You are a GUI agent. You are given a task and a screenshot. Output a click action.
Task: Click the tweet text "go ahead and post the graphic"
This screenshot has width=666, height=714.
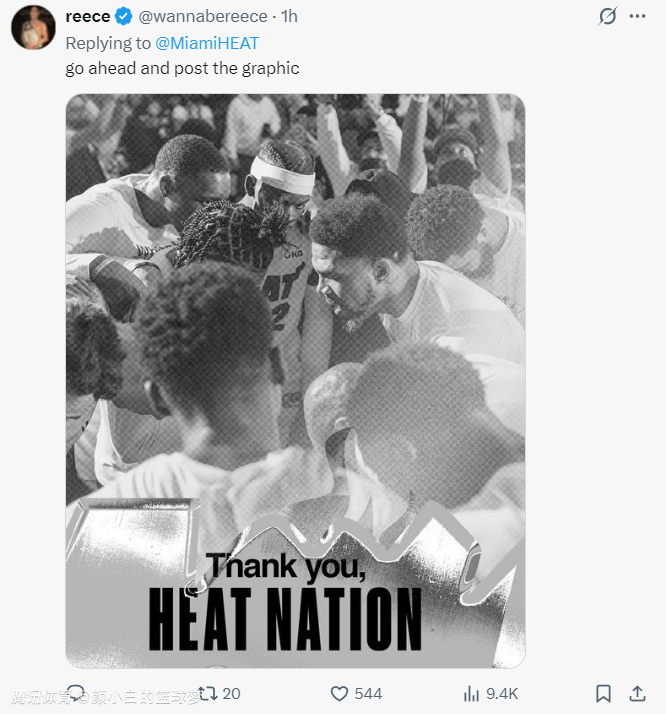pyautogui.click(x=182, y=68)
